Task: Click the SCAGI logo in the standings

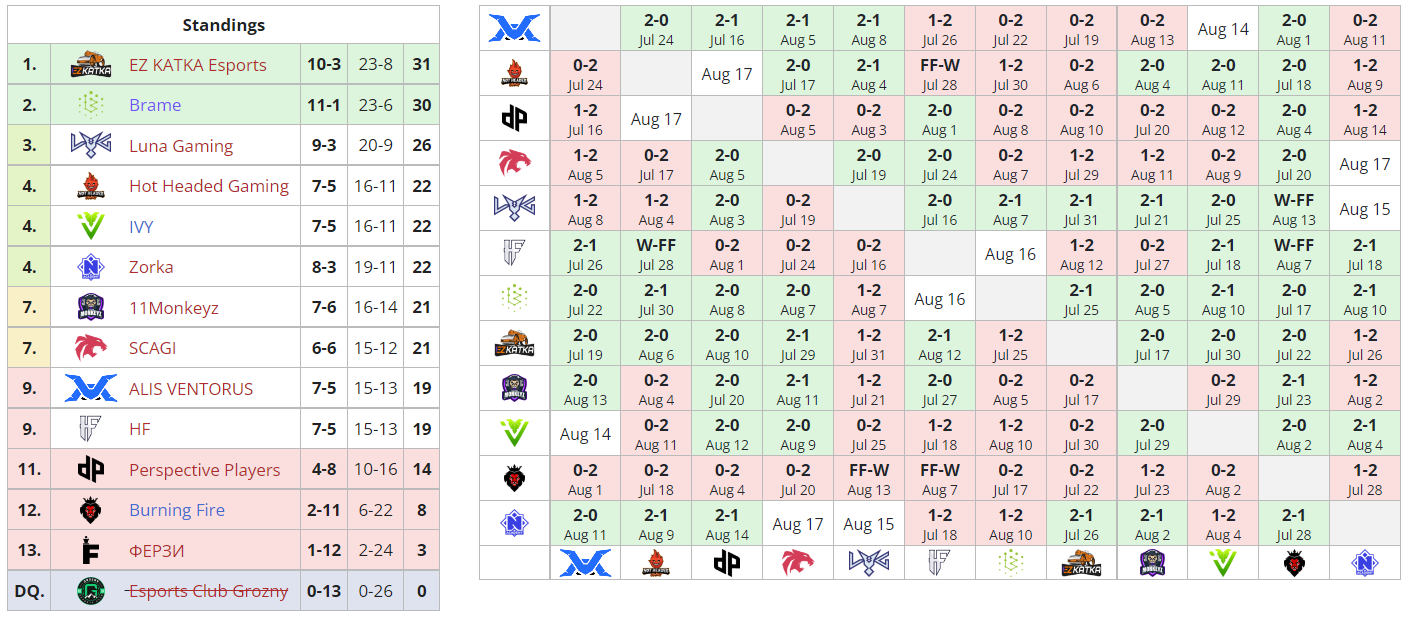Action: (x=91, y=348)
